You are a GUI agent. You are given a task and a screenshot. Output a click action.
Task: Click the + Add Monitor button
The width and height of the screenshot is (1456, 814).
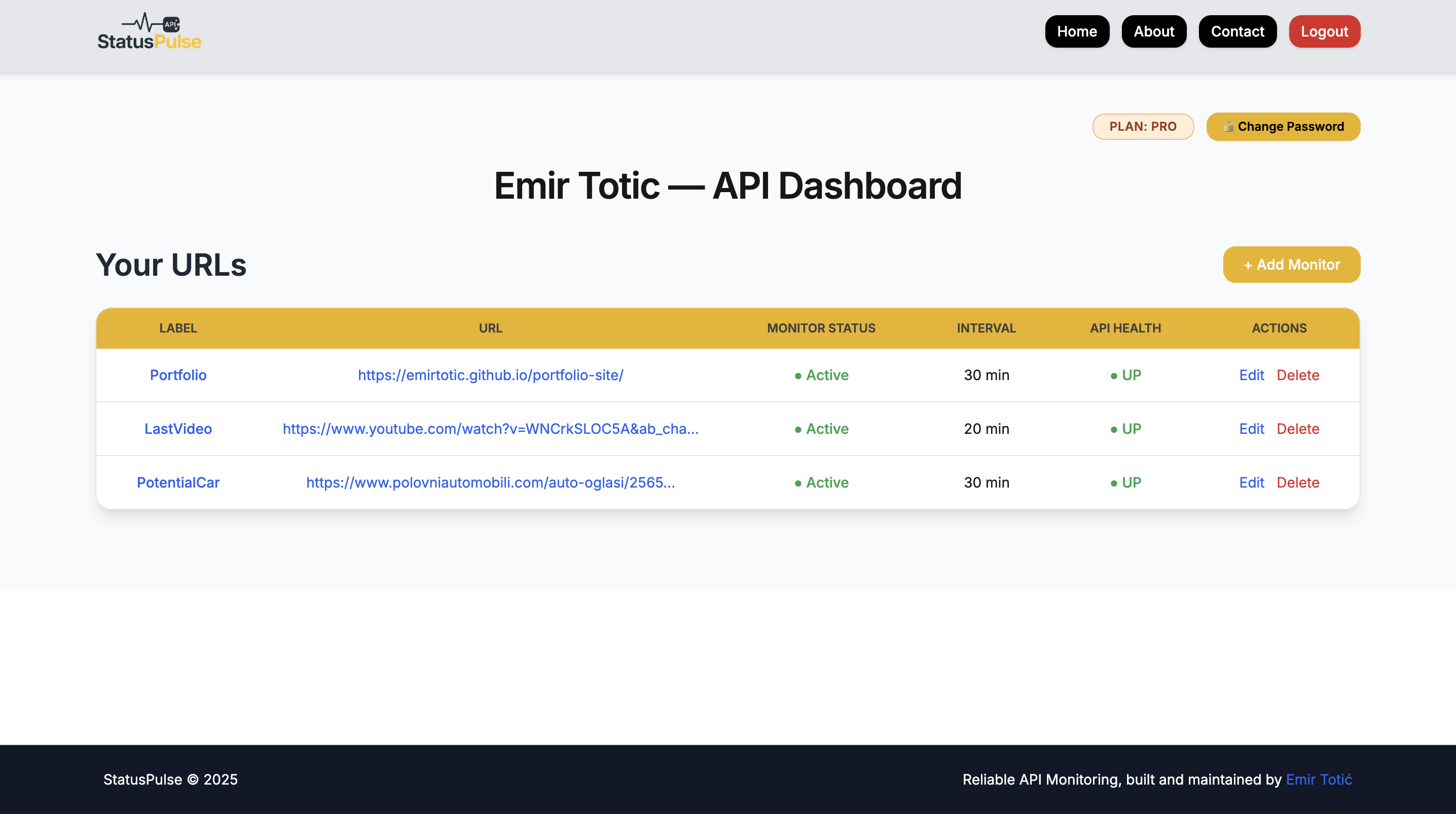(x=1292, y=265)
